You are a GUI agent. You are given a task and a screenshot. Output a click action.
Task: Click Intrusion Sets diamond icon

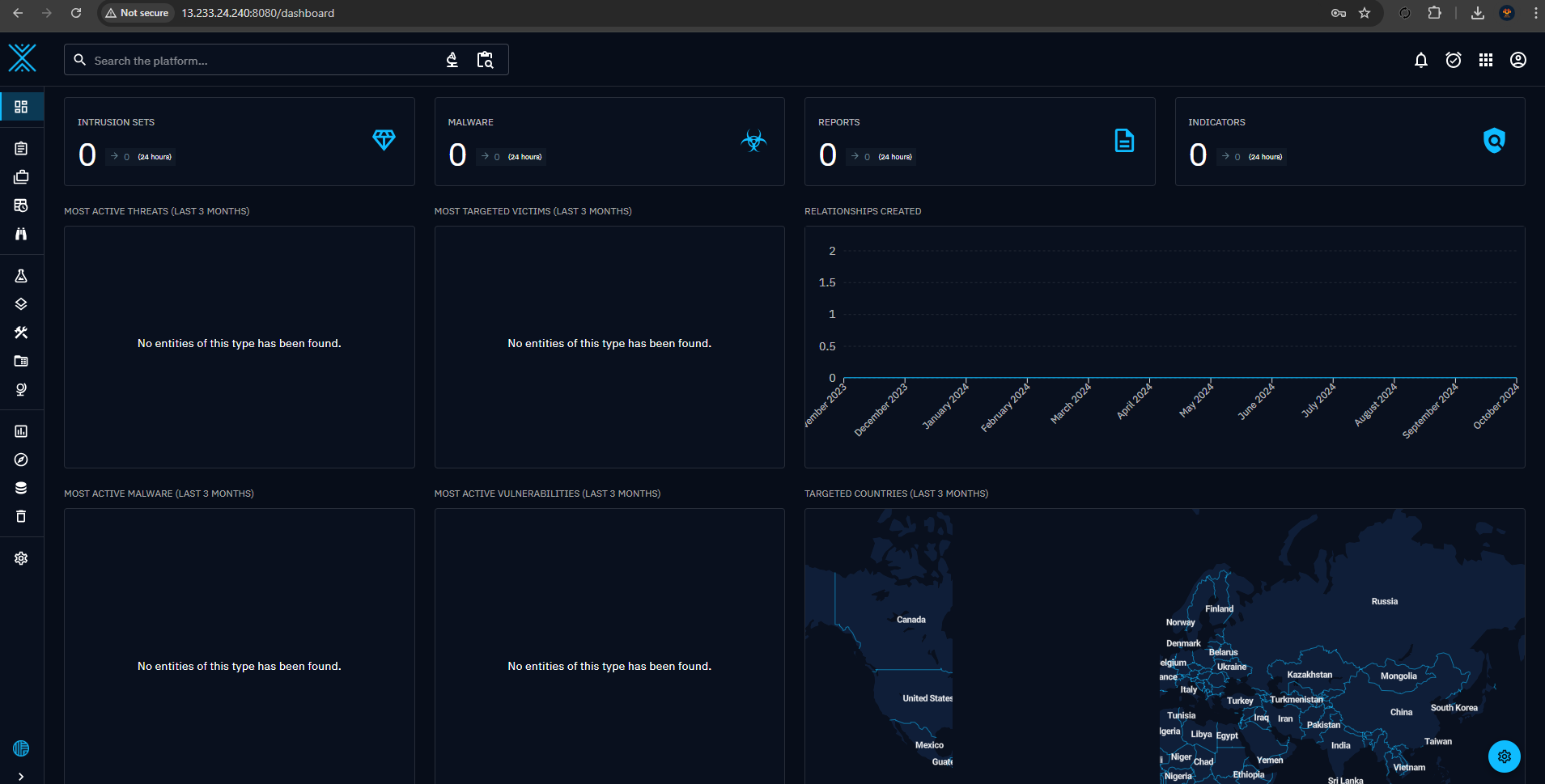pyautogui.click(x=384, y=140)
